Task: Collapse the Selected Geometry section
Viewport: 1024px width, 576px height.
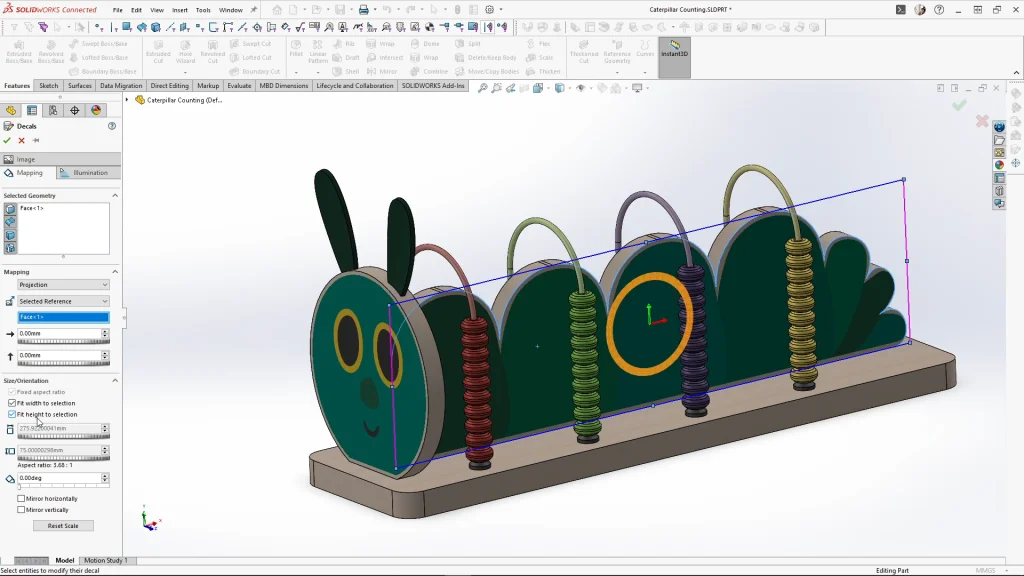Action: 115,196
